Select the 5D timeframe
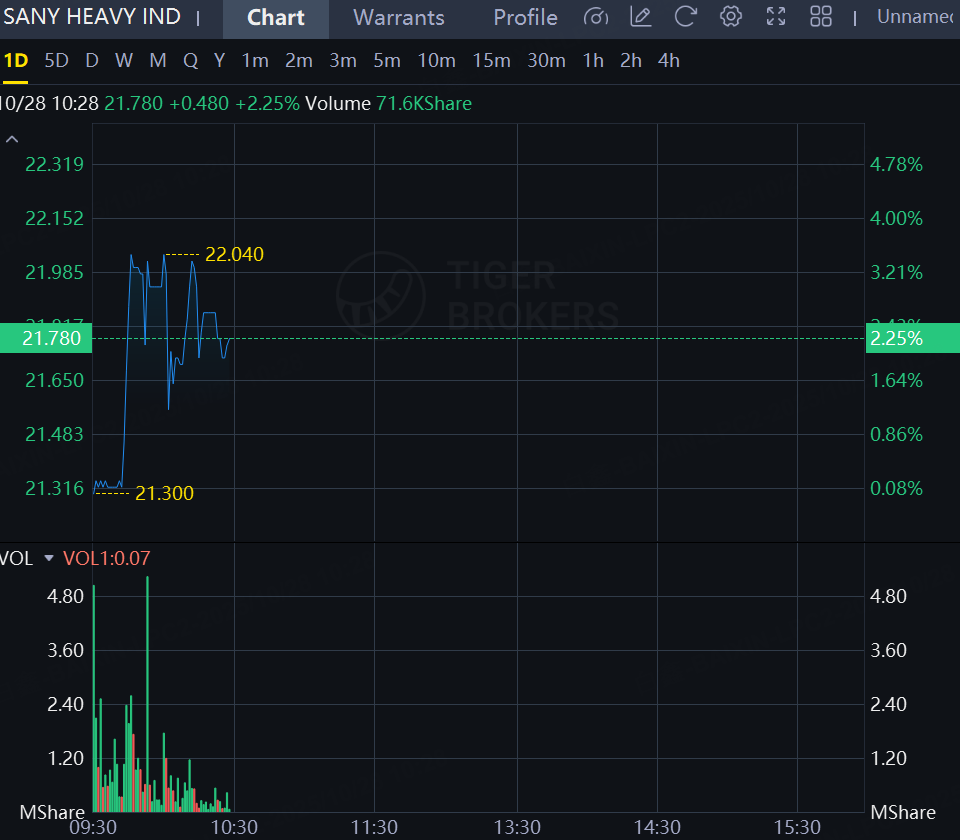This screenshot has height=840, width=960. (x=56, y=61)
